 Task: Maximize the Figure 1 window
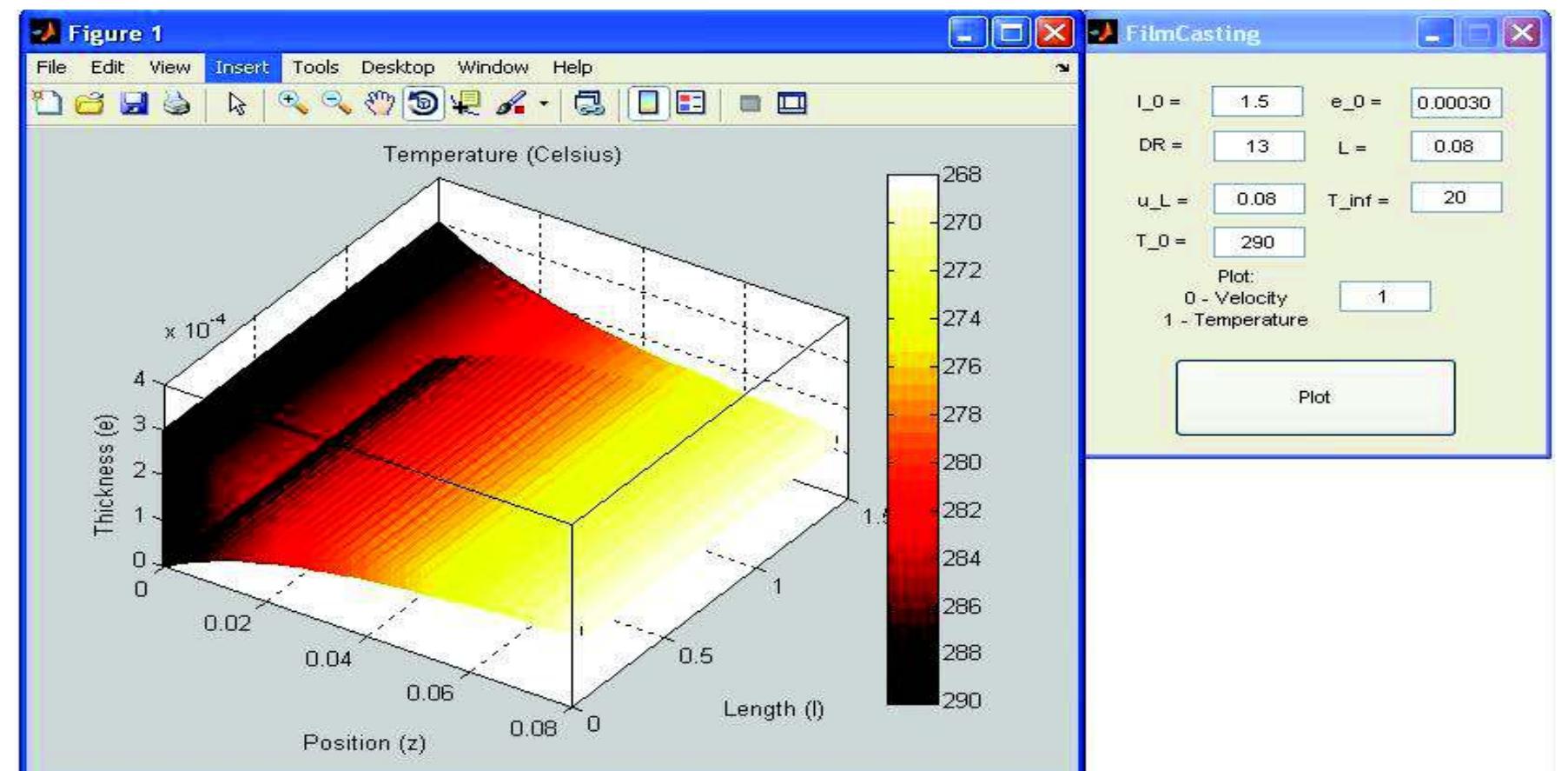pos(1011,33)
